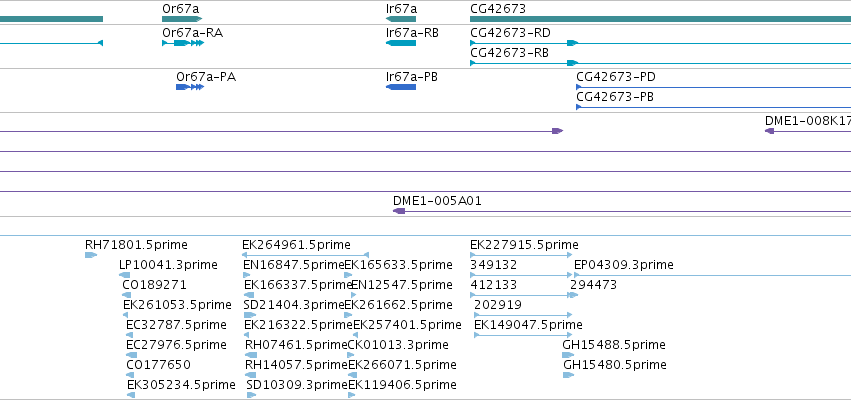Viewport: 851px width, 400px height.
Task: Select the EK264961.5prime EST span
Action: 306,255
